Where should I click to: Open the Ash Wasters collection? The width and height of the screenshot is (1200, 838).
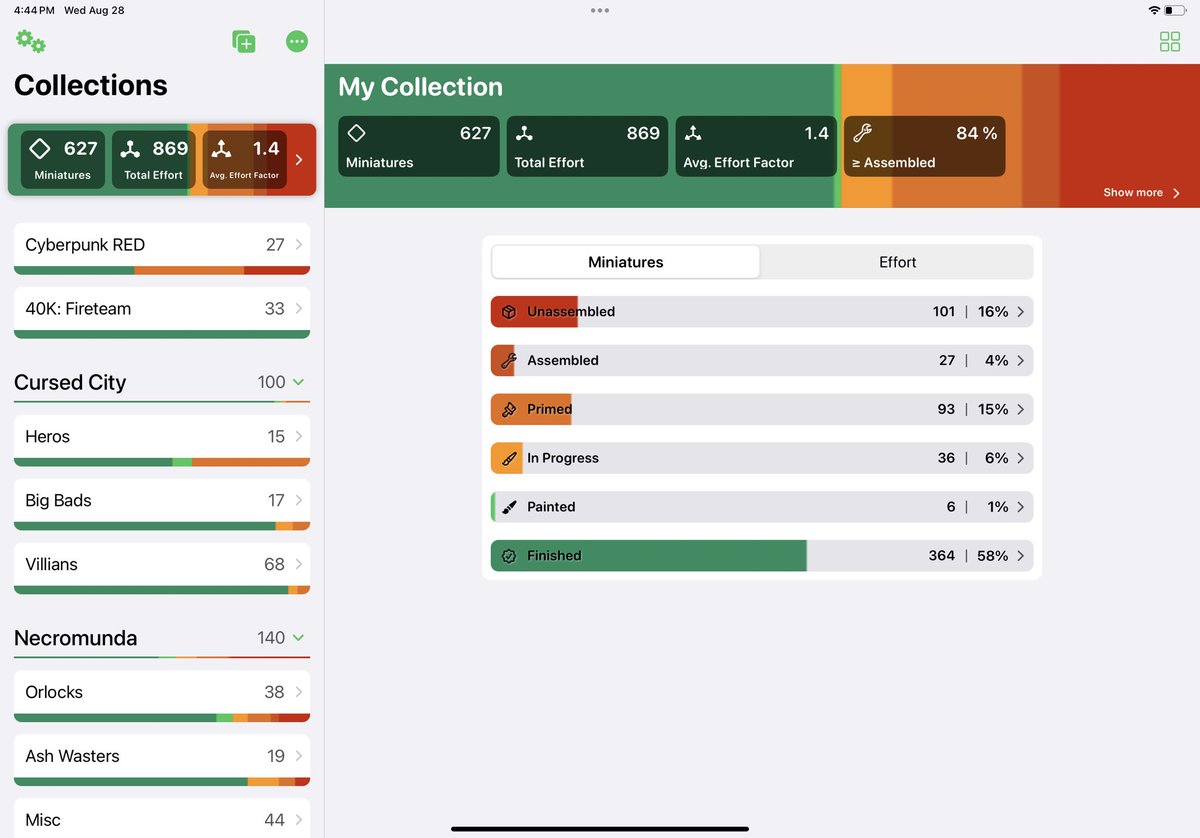point(162,760)
